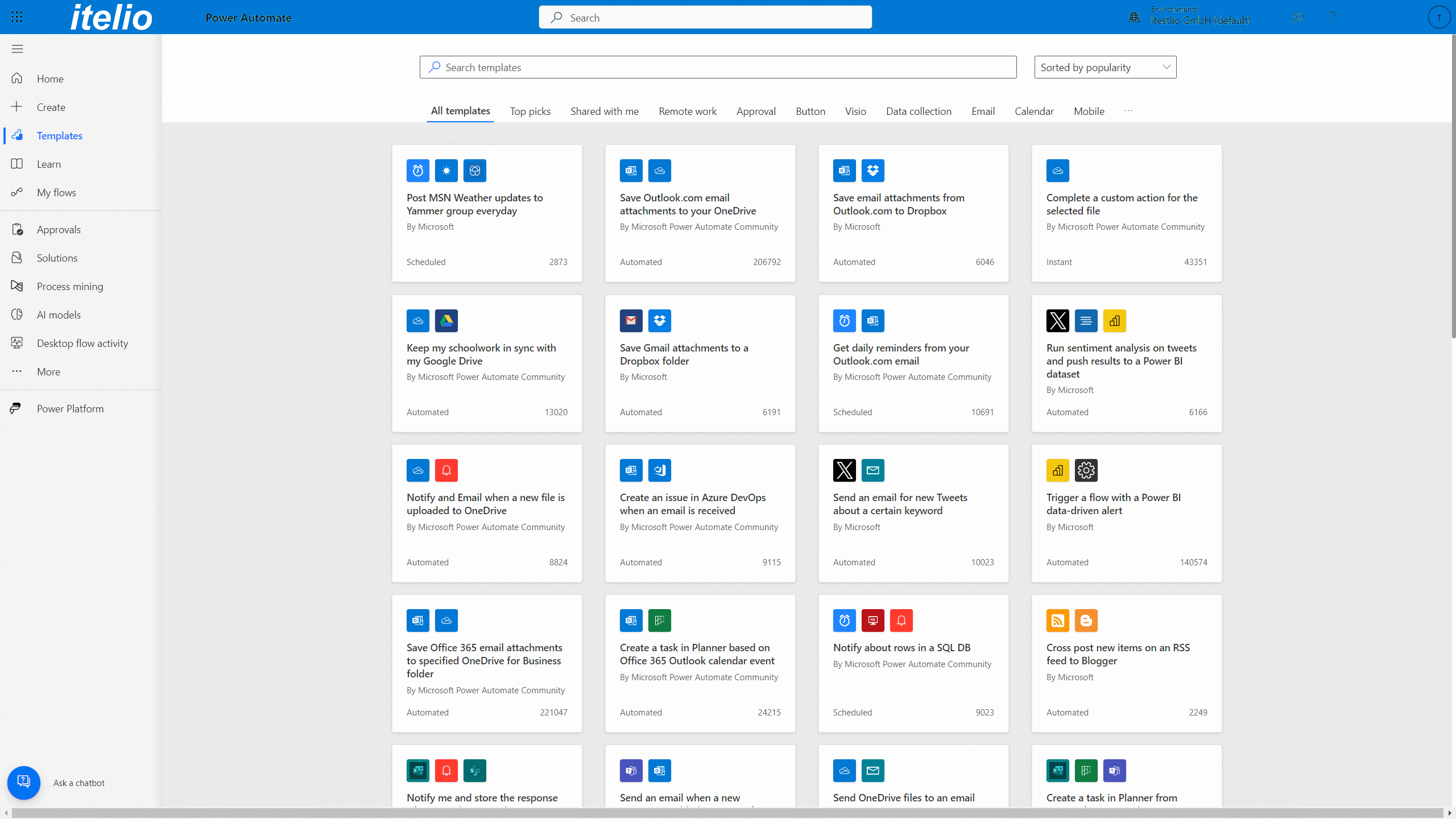Open the Ask a chatbot button
Image resolution: width=1456 pixels, height=819 pixels.
(24, 783)
